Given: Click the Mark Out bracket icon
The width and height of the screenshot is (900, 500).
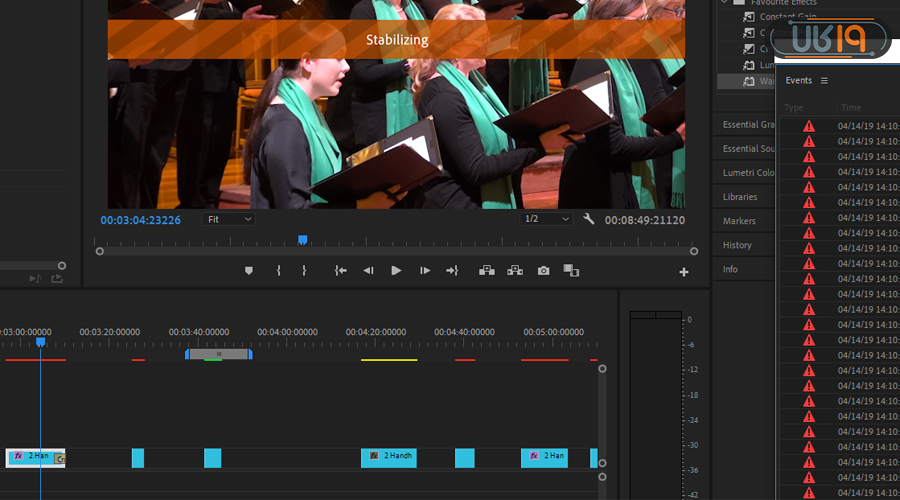Looking at the screenshot, I should pos(304,271).
